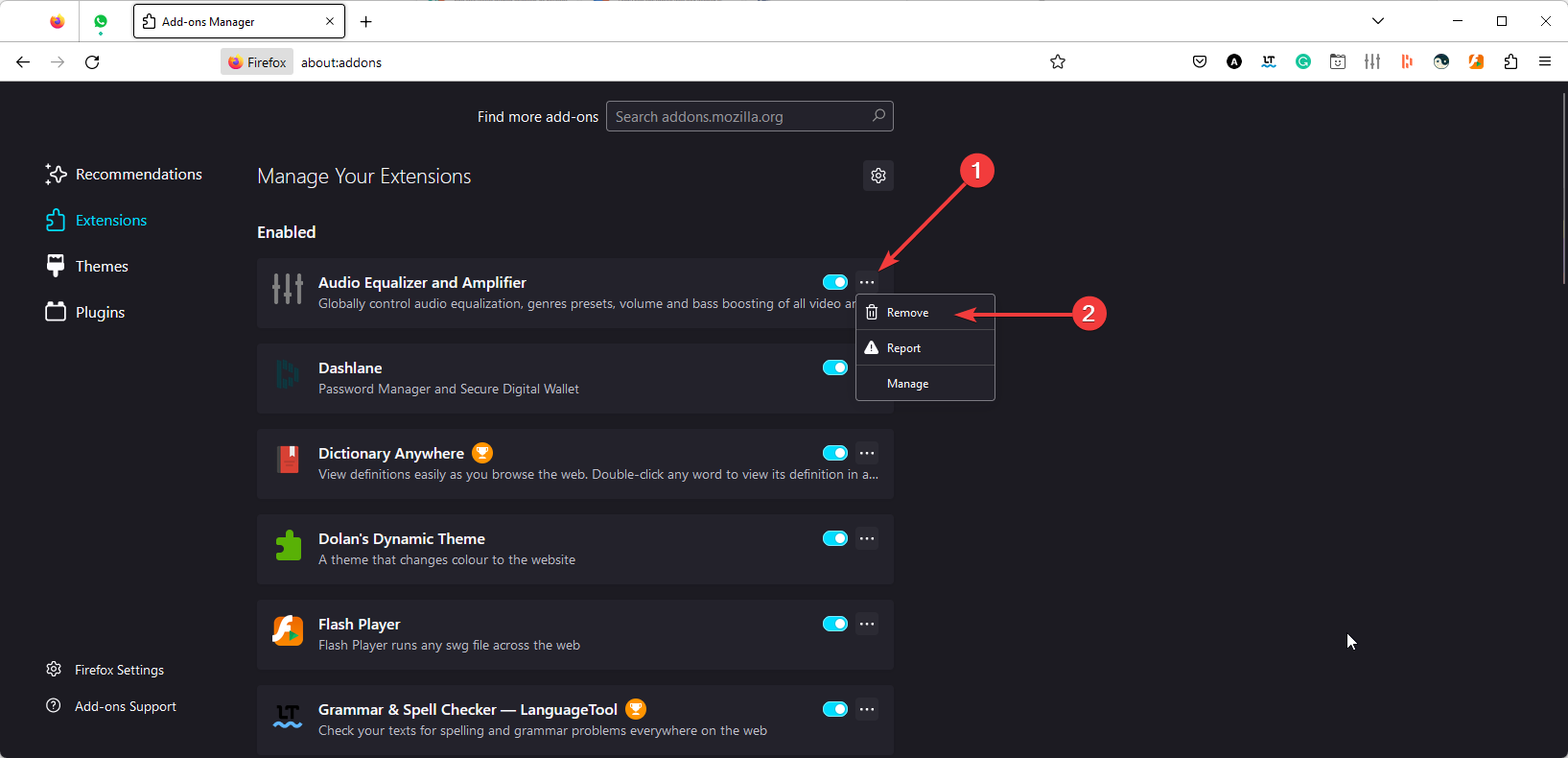Click the recommended badge beside LanguageTool

636,709
